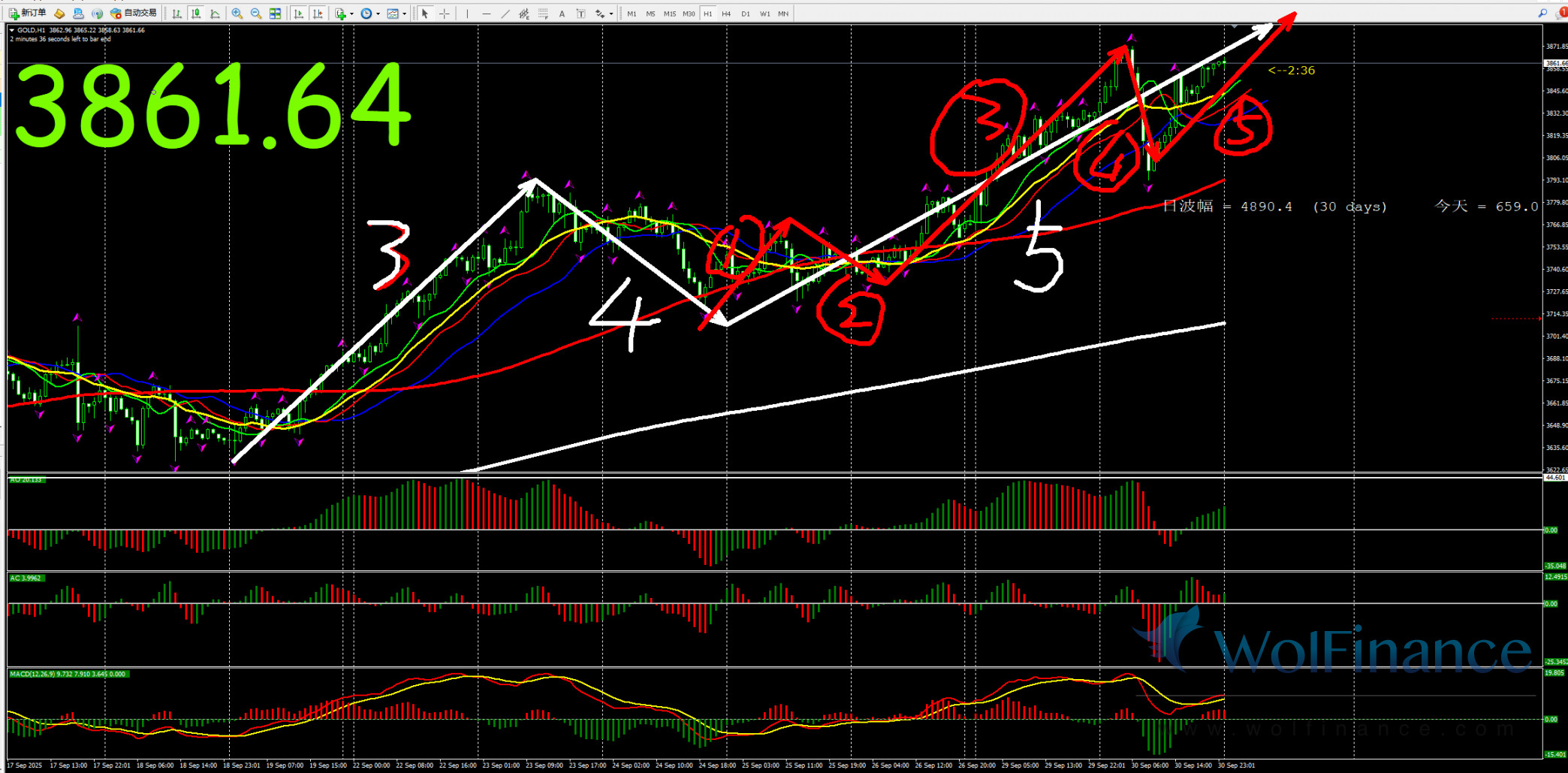
Task: Pick the text label tool
Action: (580, 14)
